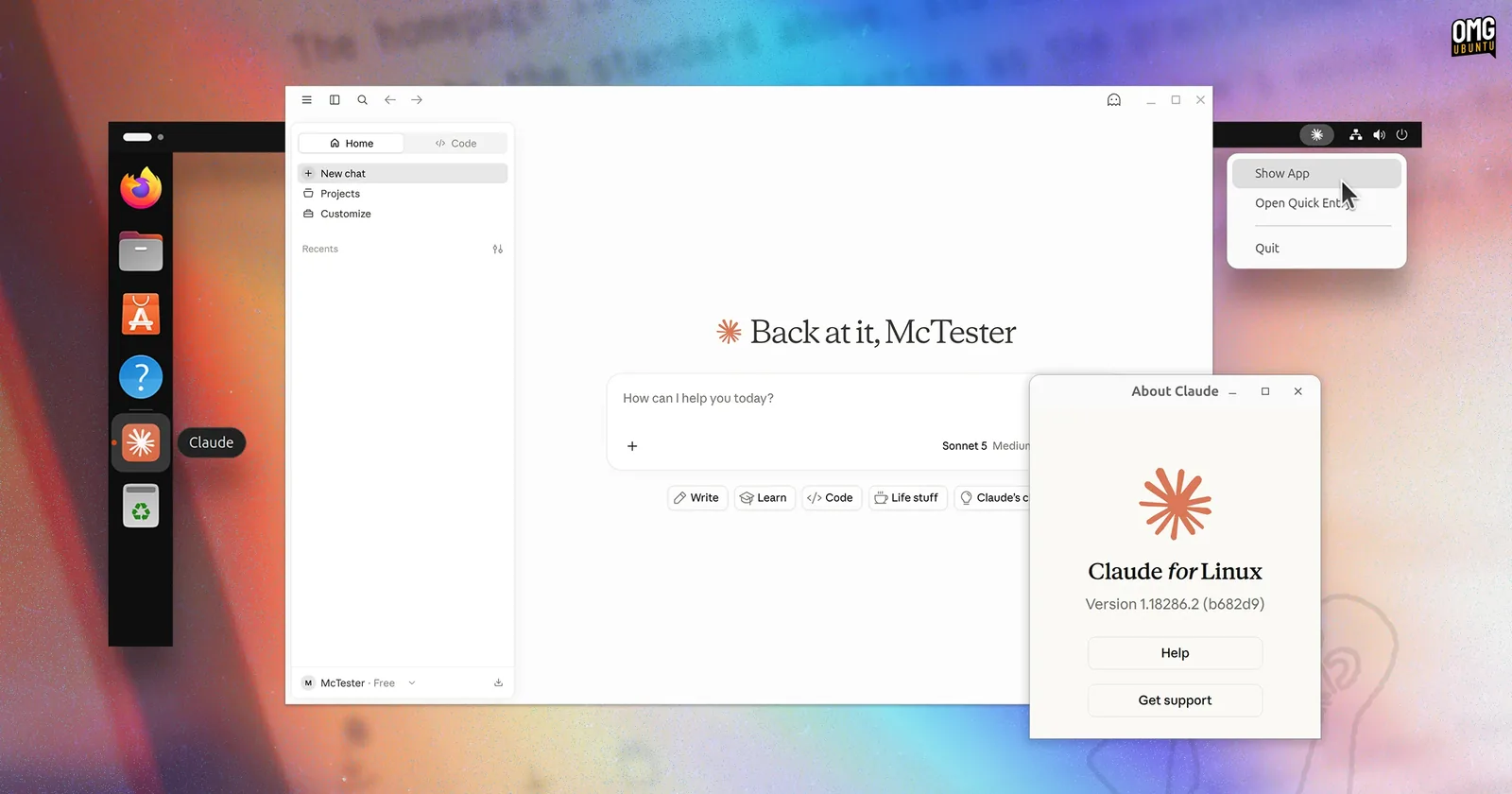Open Files from the dock
Image resolution: width=1512 pixels, height=794 pixels.
point(141,251)
